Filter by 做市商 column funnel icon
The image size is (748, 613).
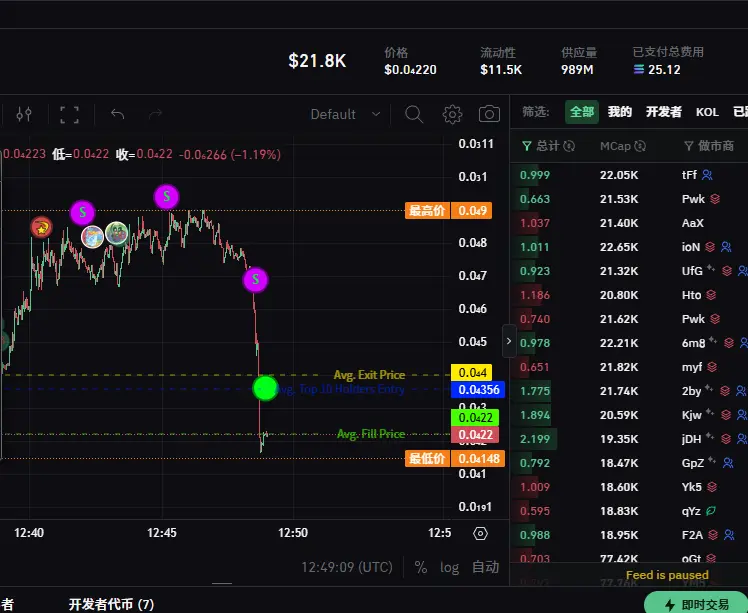[688, 146]
